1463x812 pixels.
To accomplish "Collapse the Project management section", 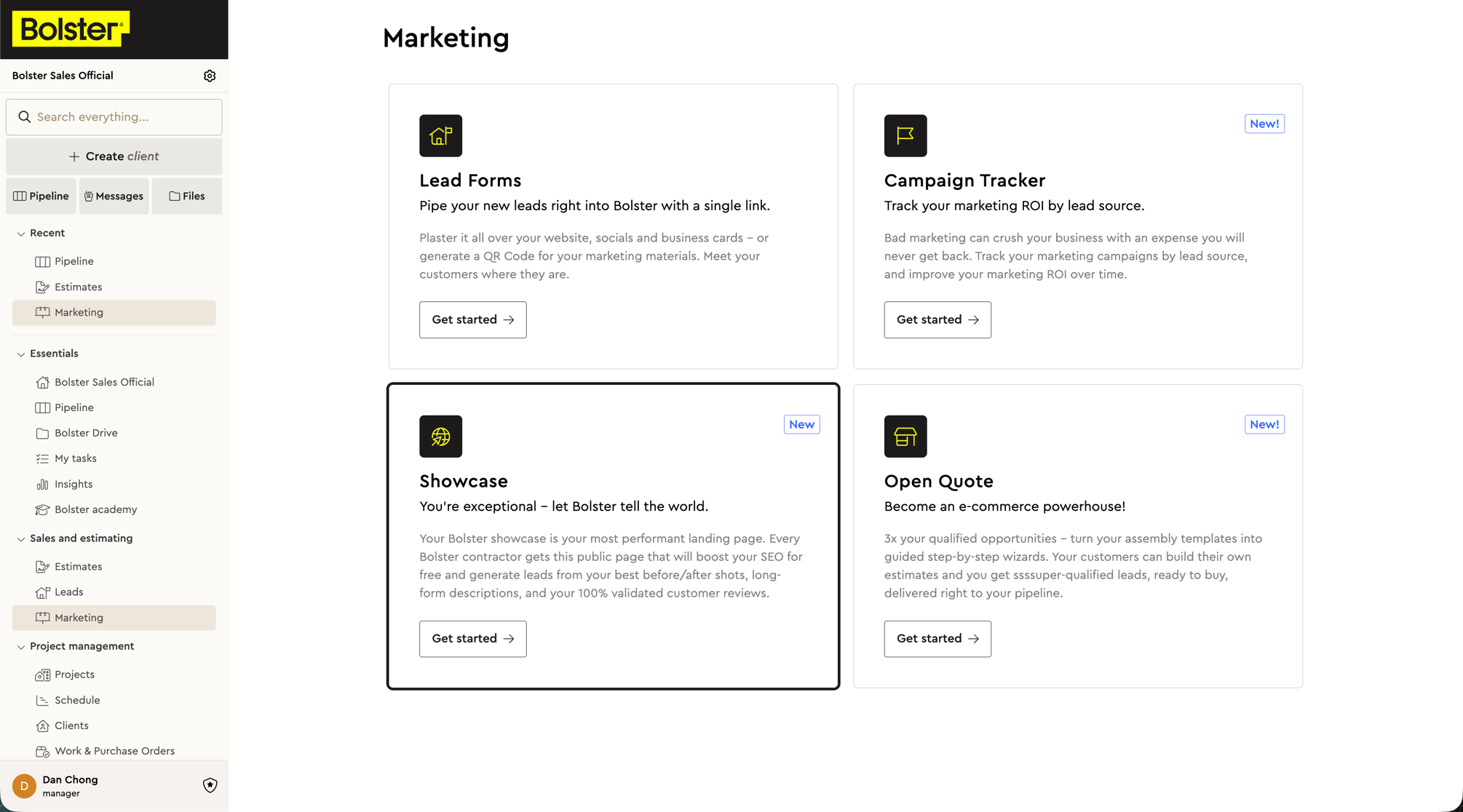I will coord(21,647).
